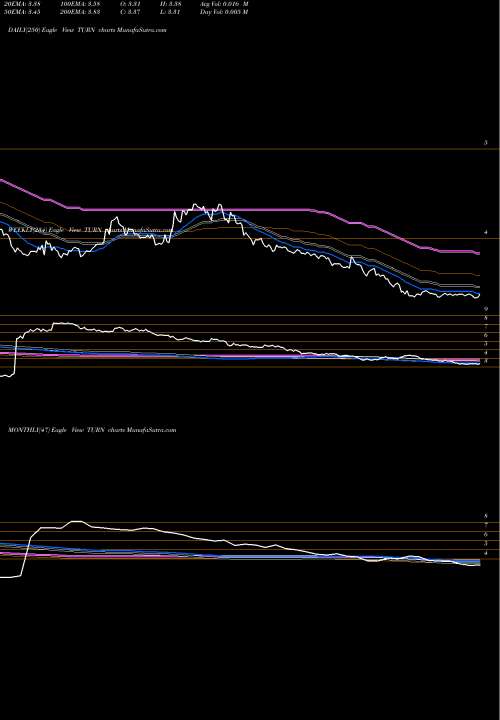Click the WEEKLY chart title text
500x720 pixels.
click(90, 229)
